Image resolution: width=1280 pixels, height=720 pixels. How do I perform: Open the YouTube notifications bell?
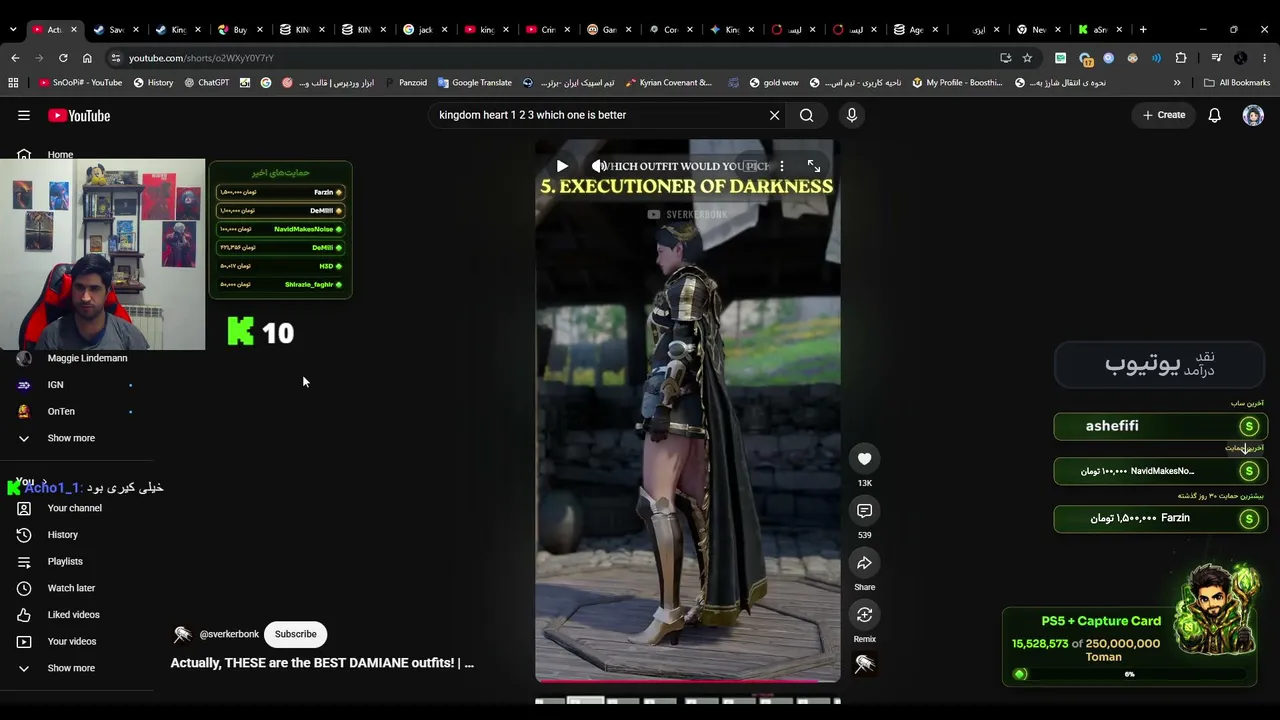[1214, 115]
